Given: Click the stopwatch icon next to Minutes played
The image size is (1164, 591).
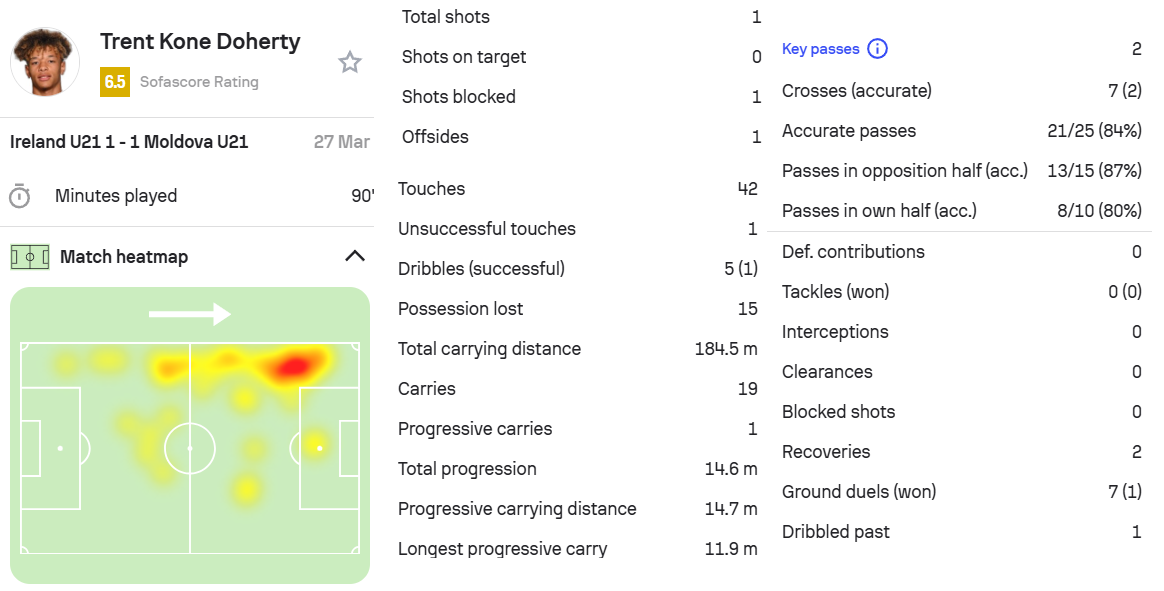Looking at the screenshot, I should point(20,196).
